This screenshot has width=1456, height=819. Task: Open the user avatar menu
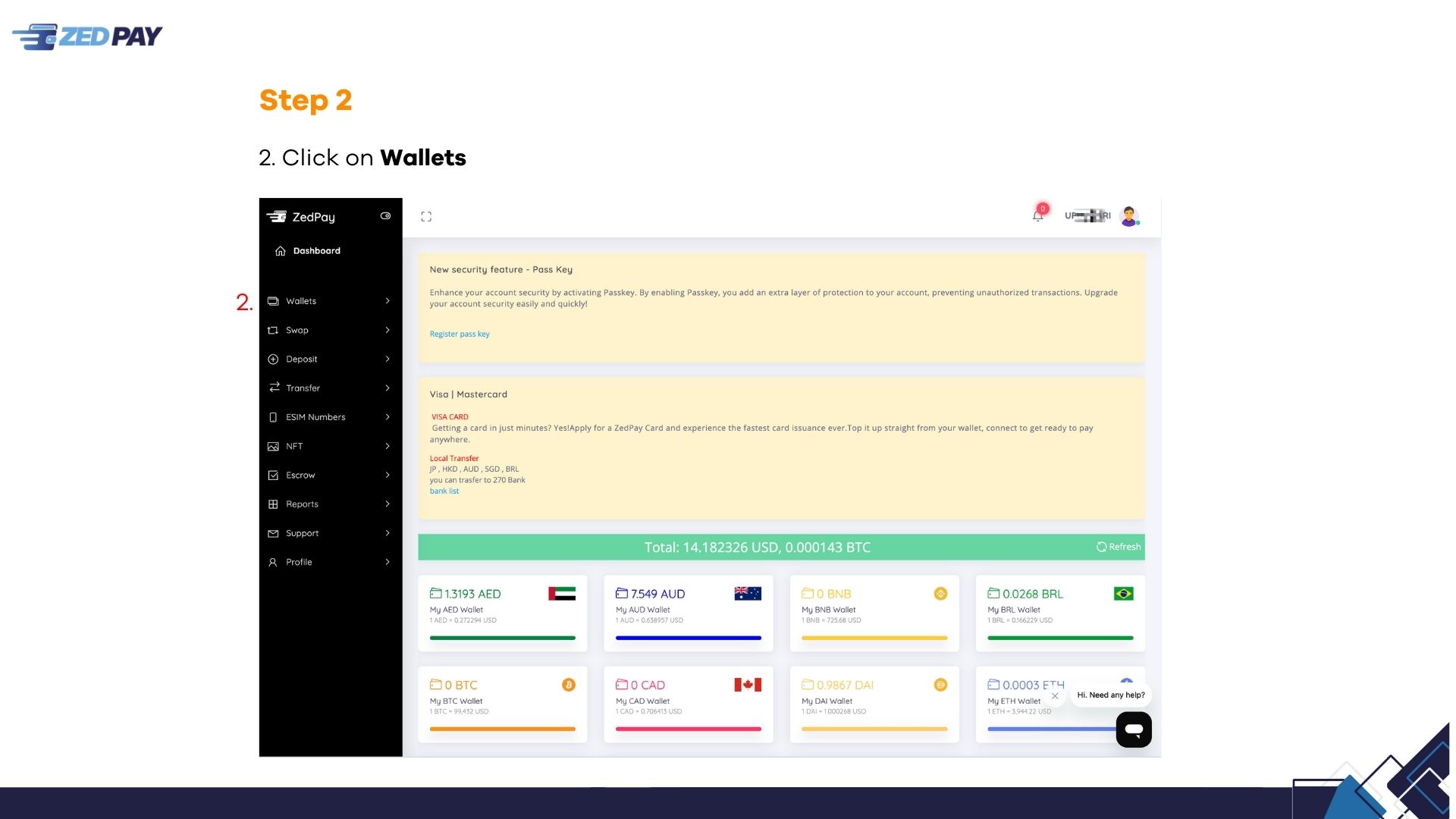point(1129,216)
